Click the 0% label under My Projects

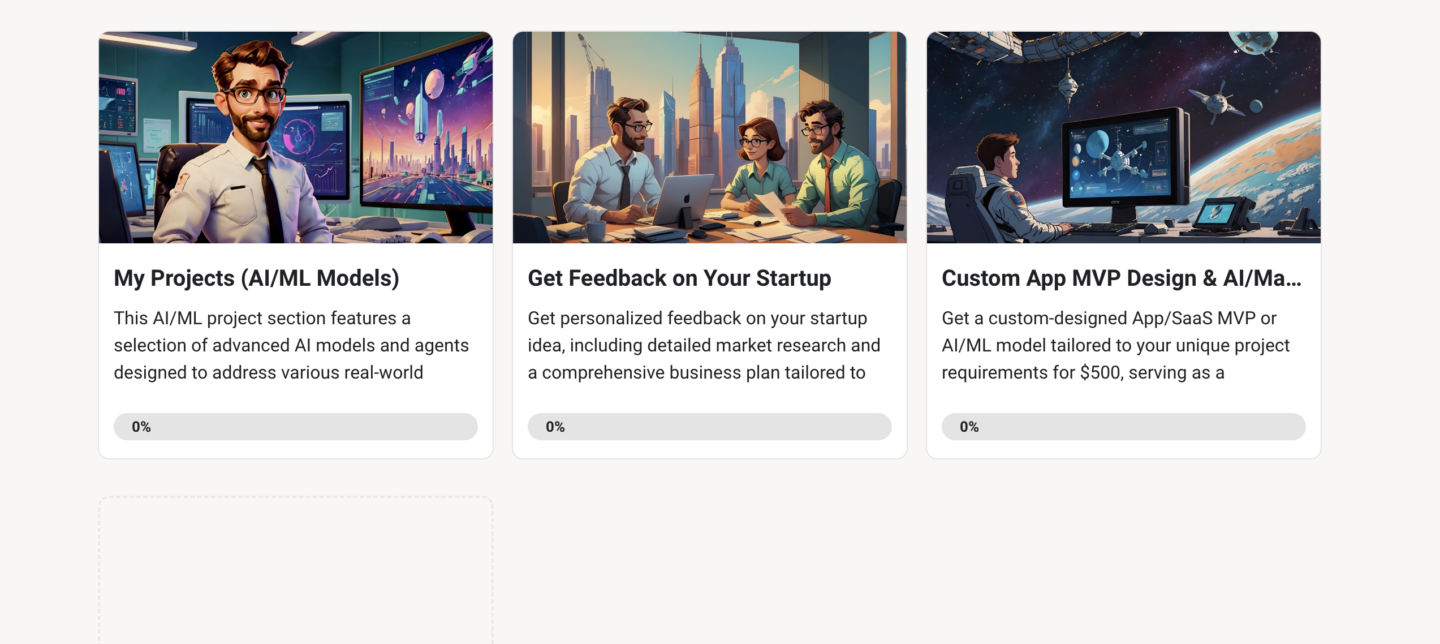tap(141, 427)
